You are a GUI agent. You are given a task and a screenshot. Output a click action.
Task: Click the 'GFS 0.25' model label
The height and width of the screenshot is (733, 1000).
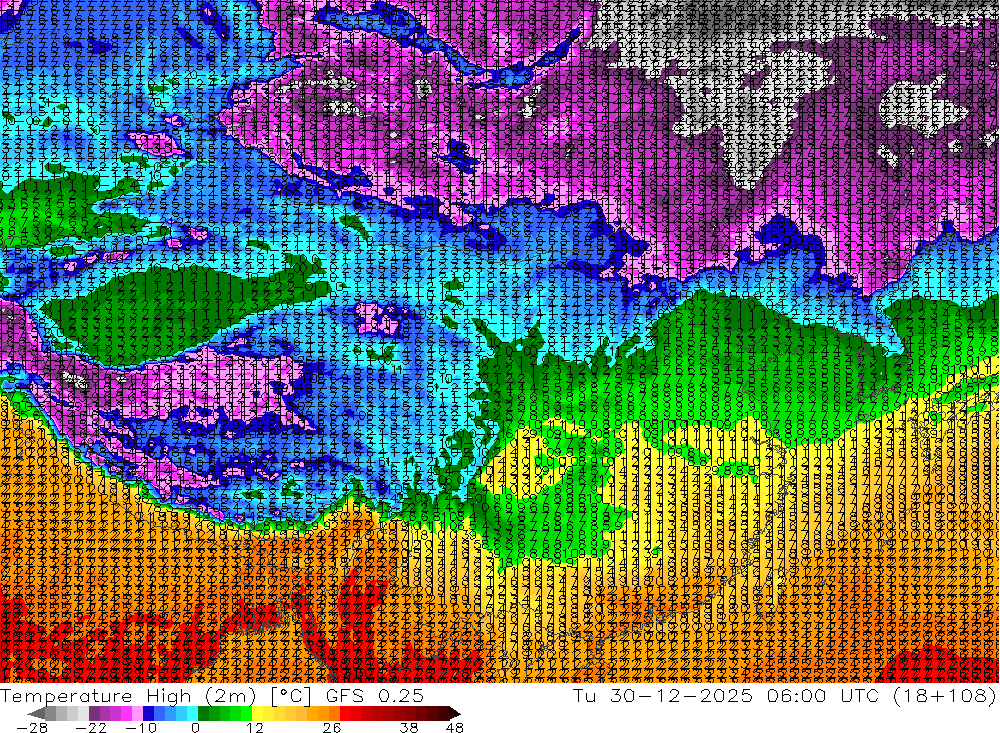click(x=375, y=696)
